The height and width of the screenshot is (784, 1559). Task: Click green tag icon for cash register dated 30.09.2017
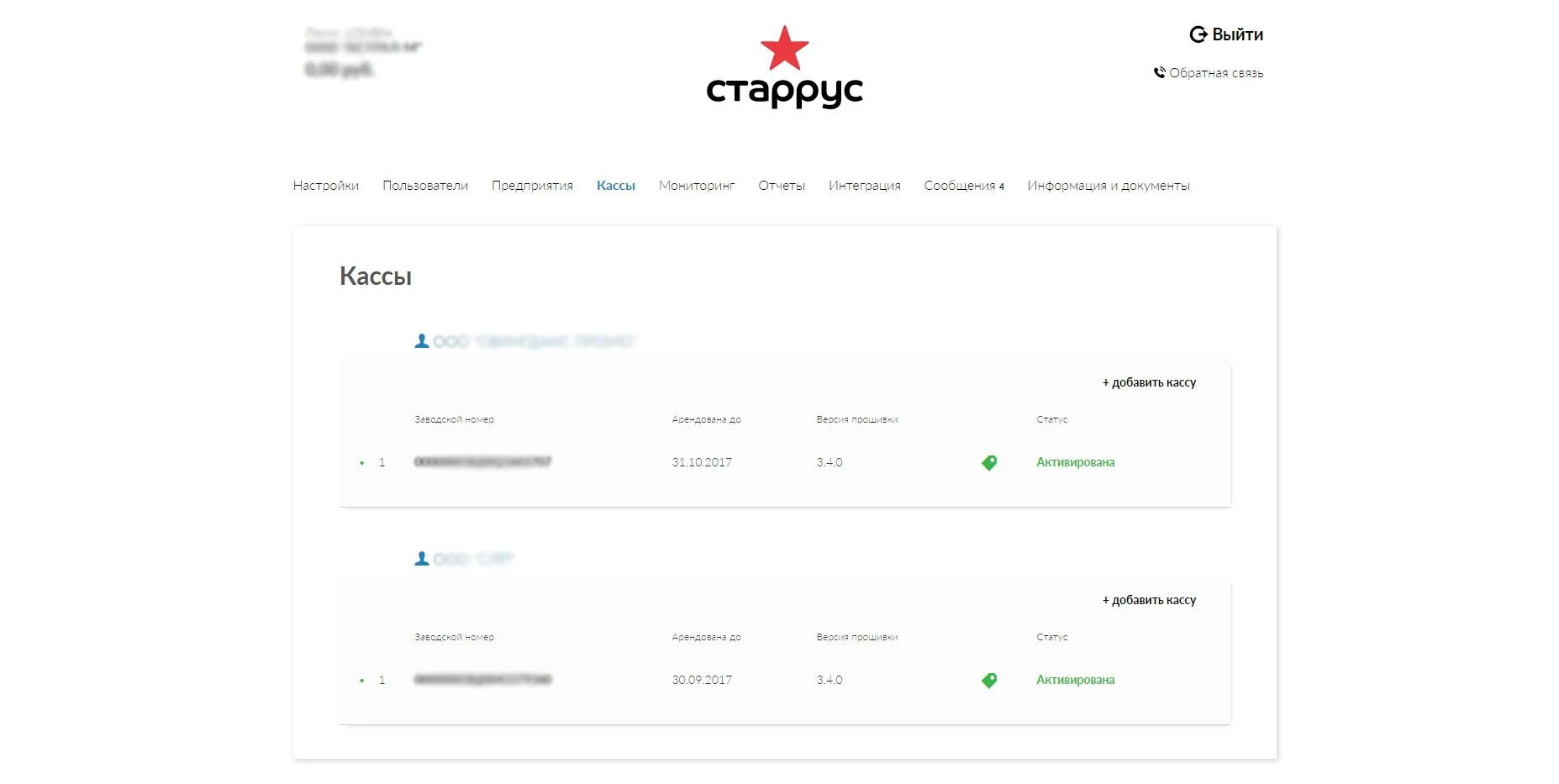(x=989, y=681)
